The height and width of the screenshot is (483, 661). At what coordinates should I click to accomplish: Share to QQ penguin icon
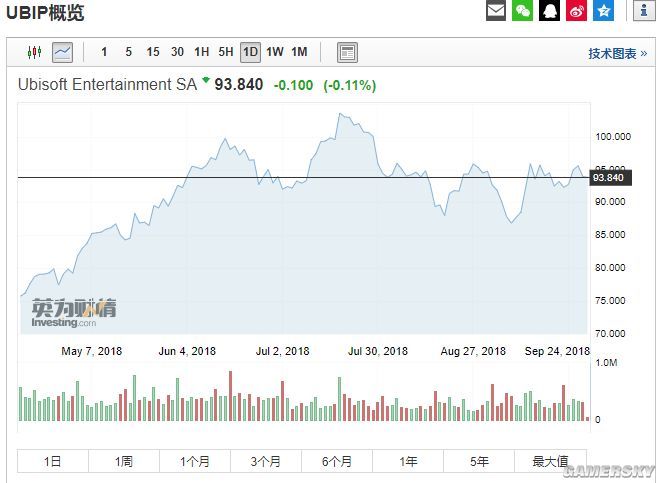click(x=549, y=10)
